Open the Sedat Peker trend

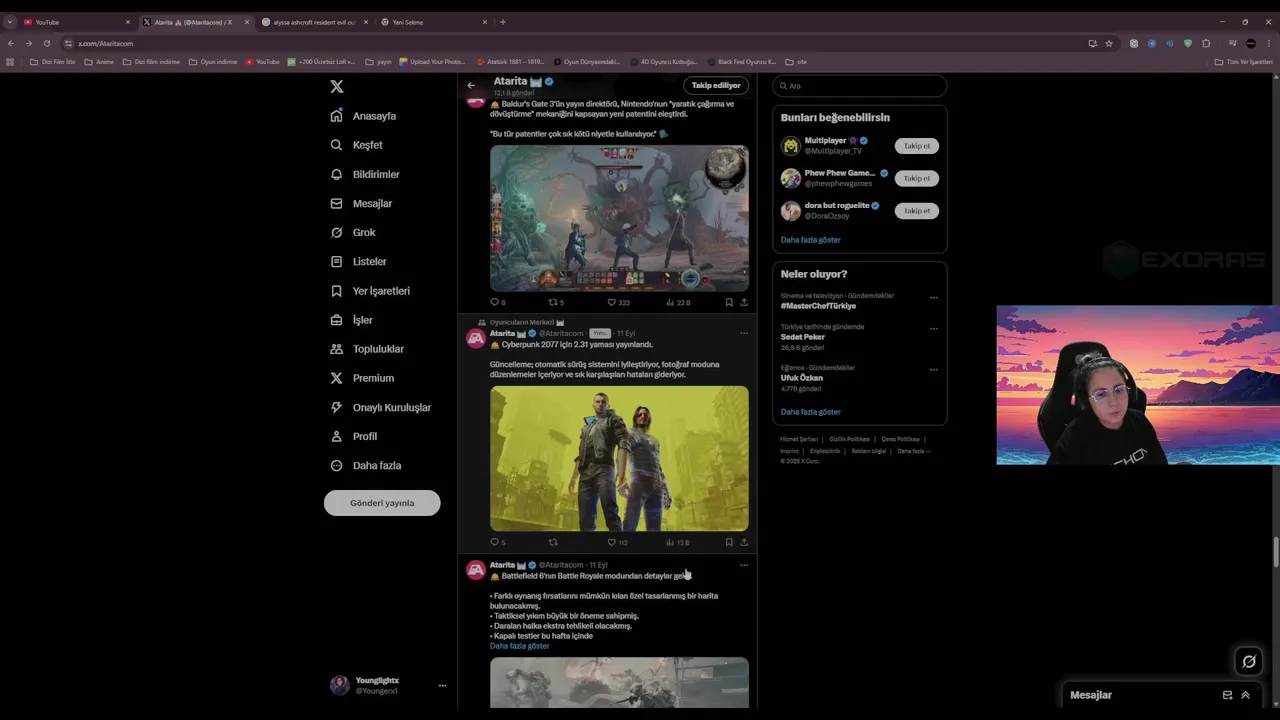tap(803, 337)
